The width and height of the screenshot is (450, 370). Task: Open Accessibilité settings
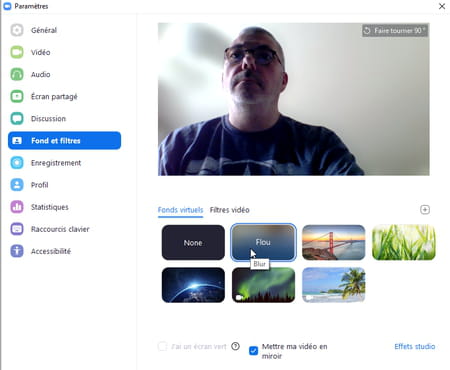(x=17, y=251)
